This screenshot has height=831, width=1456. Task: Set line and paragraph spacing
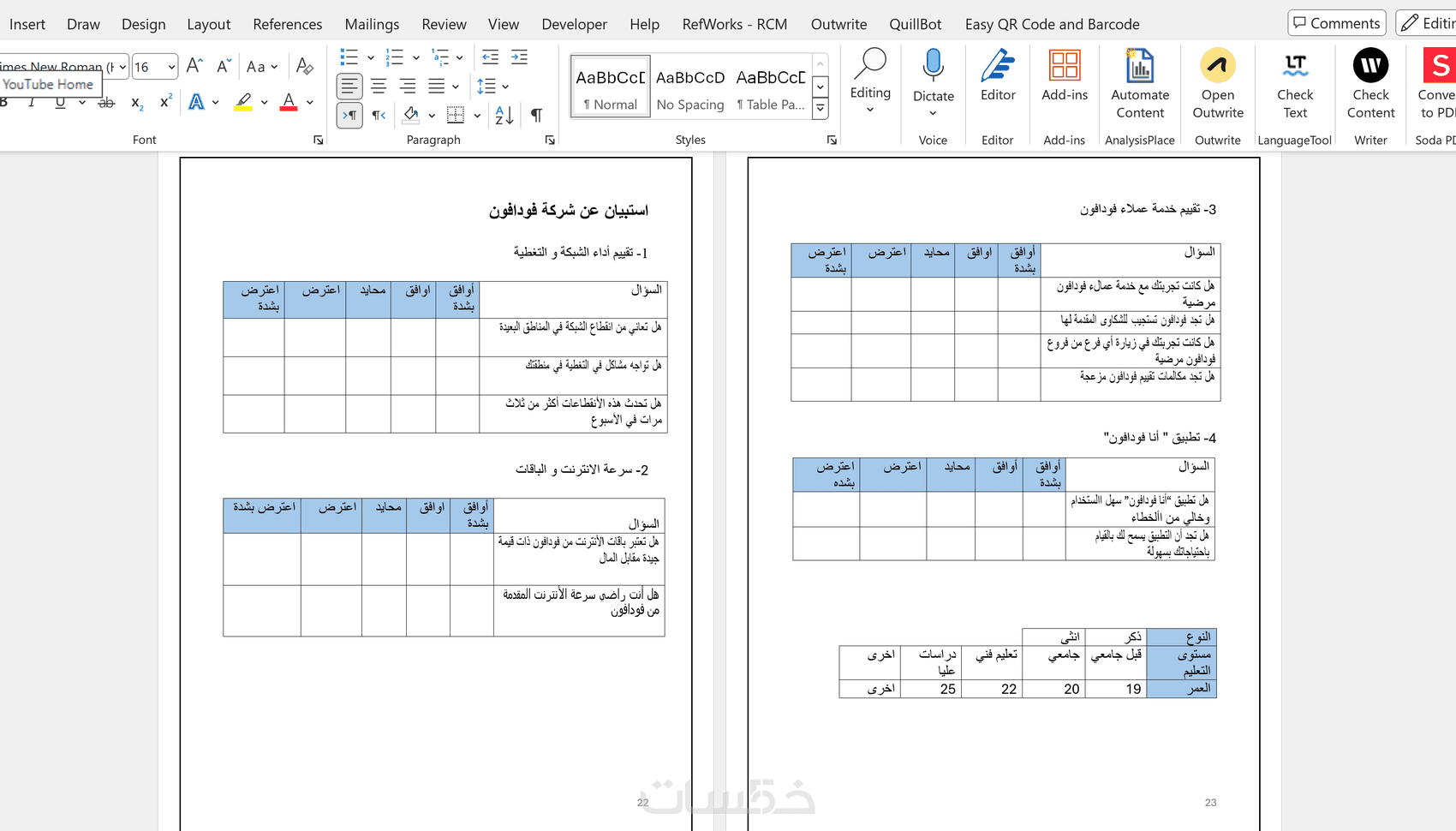click(486, 87)
